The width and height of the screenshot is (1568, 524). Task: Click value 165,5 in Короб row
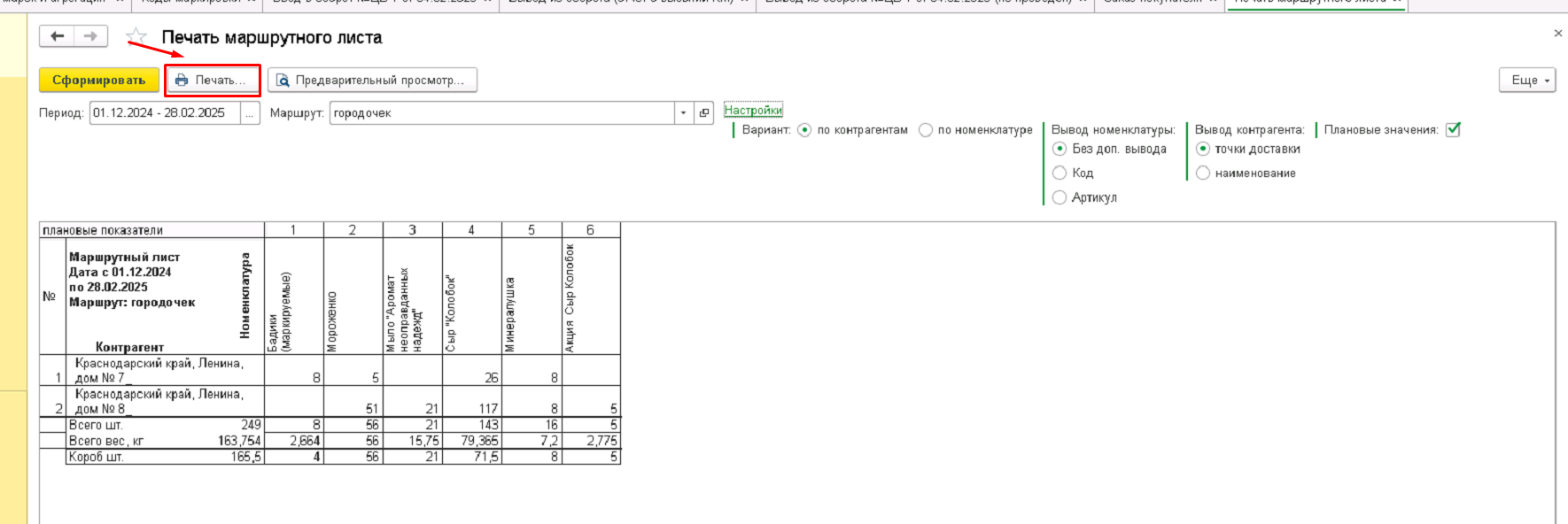click(x=246, y=457)
